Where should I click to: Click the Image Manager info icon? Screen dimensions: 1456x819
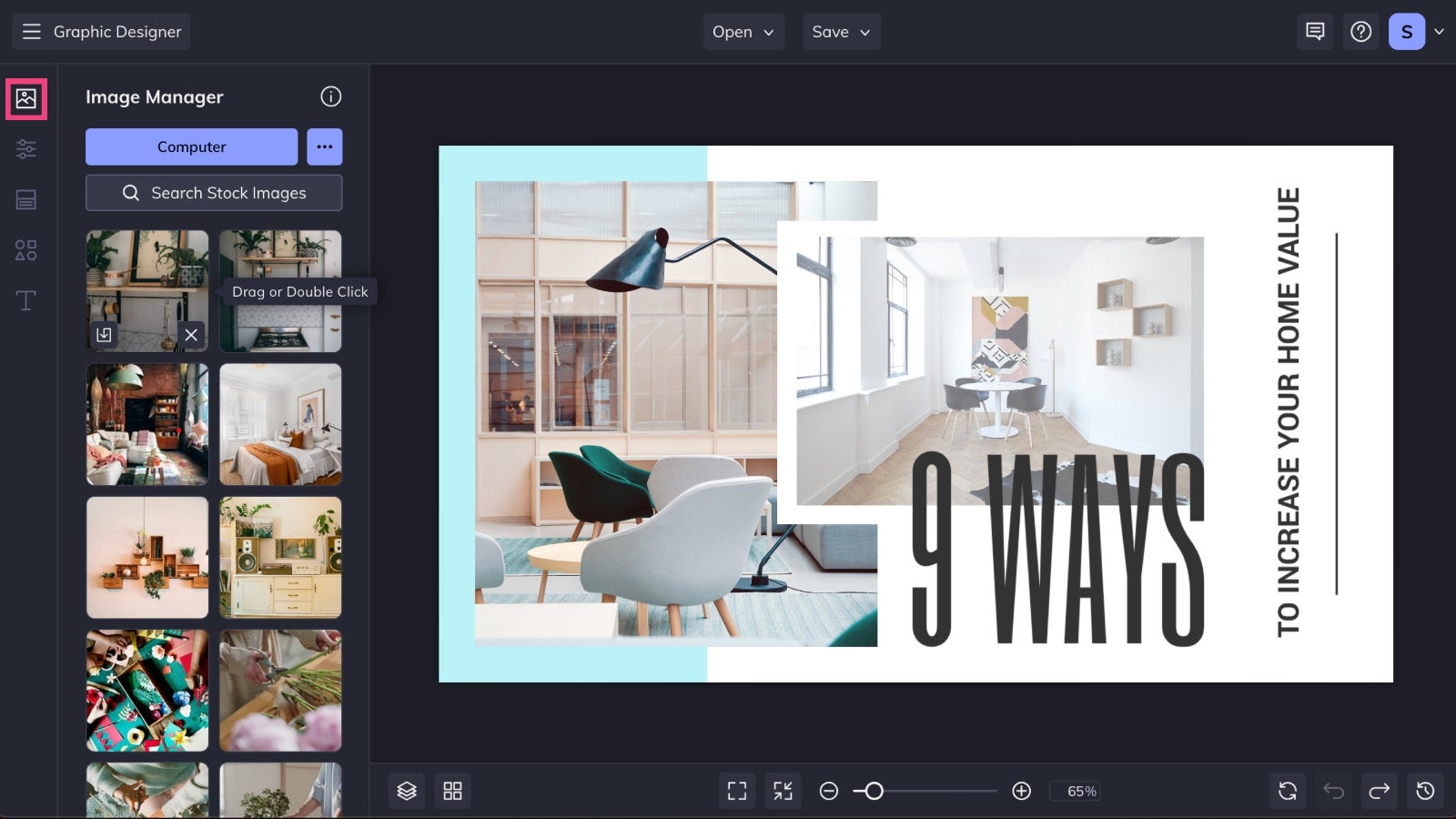[x=332, y=96]
